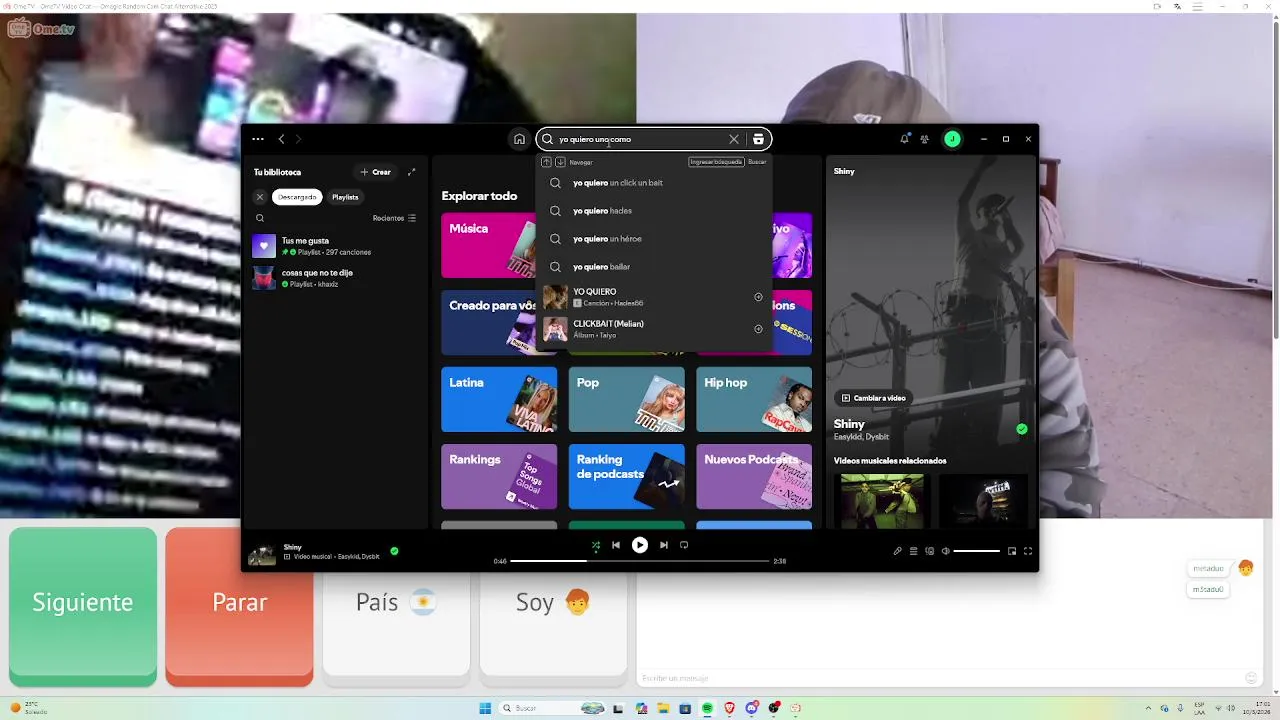Open Brave browser from the taskbar

729,708
